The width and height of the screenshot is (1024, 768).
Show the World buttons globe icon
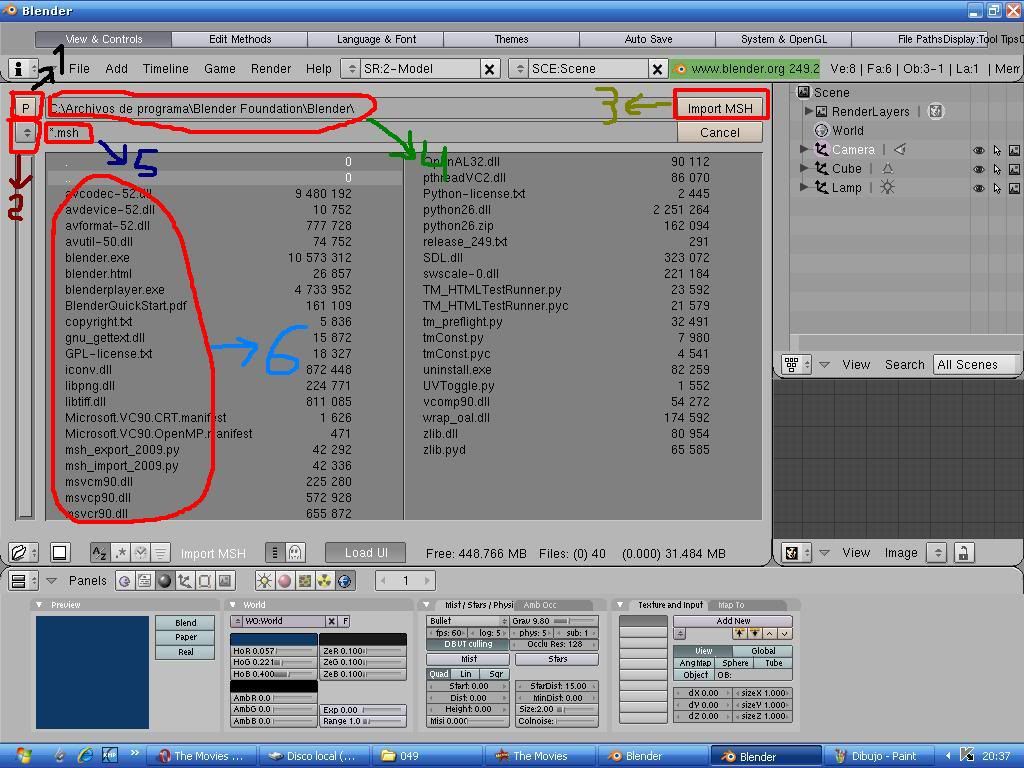pyautogui.click(x=345, y=581)
